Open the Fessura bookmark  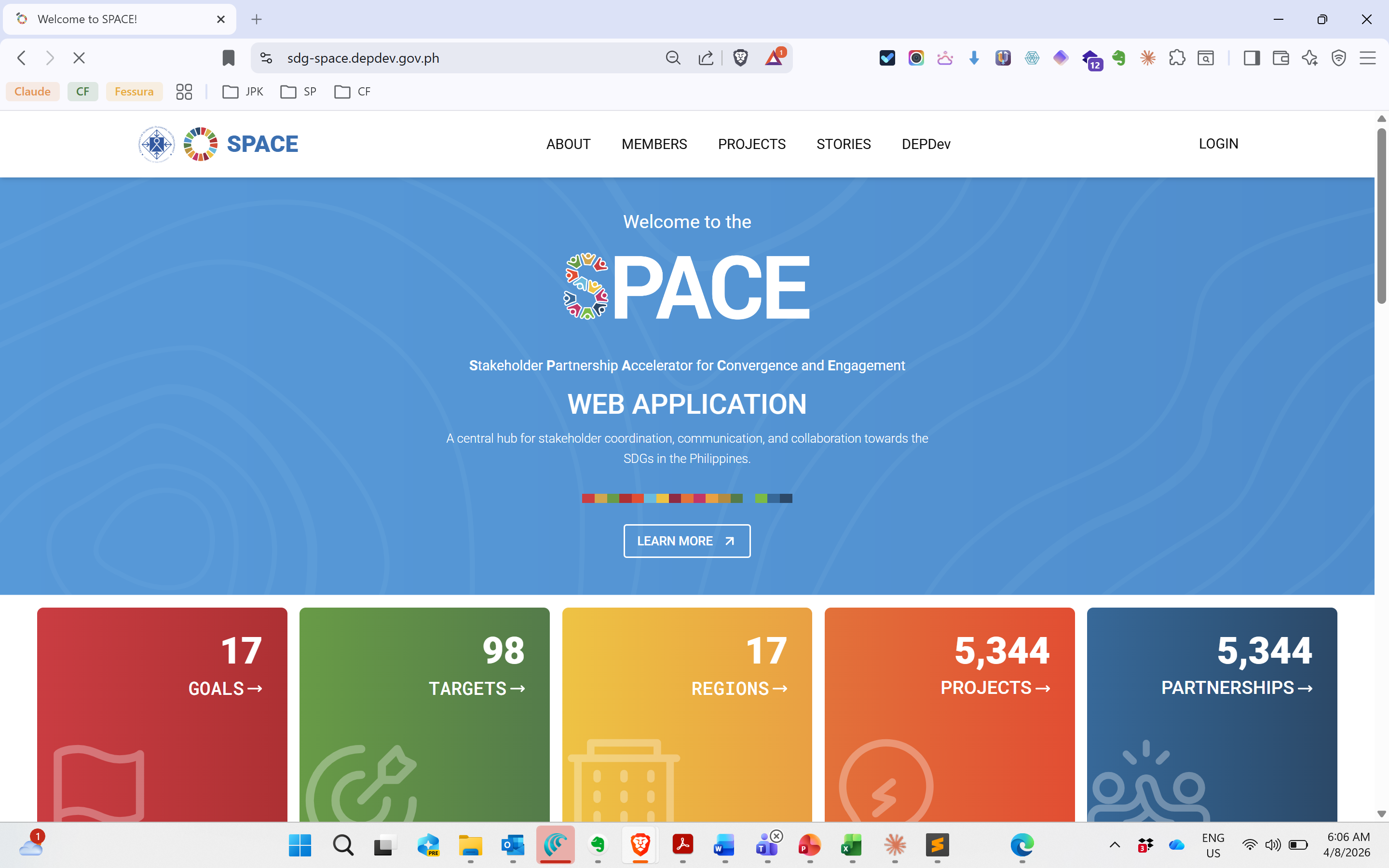[x=134, y=92]
